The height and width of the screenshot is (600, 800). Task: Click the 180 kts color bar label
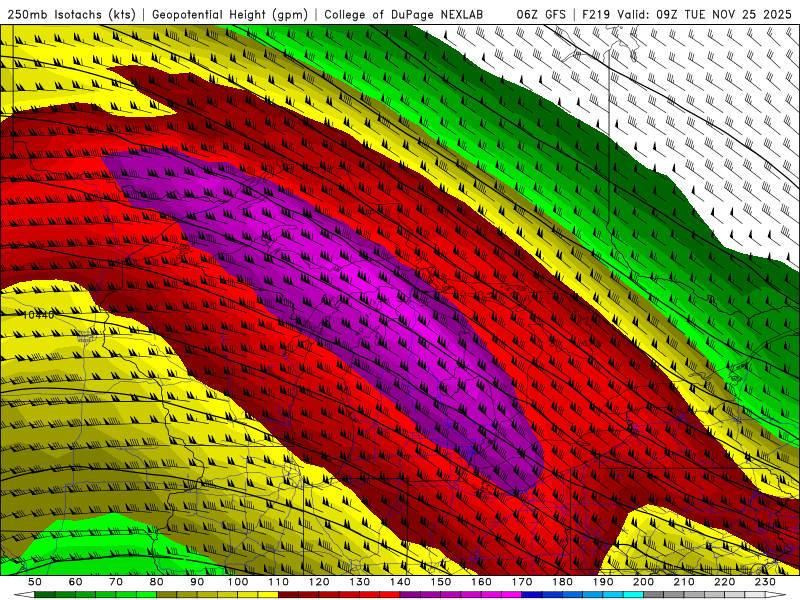click(562, 582)
